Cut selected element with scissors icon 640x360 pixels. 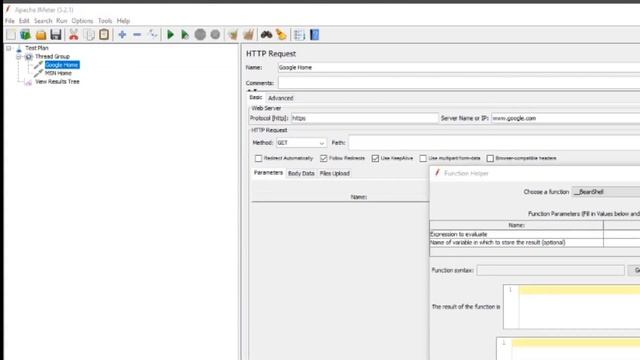(73, 35)
